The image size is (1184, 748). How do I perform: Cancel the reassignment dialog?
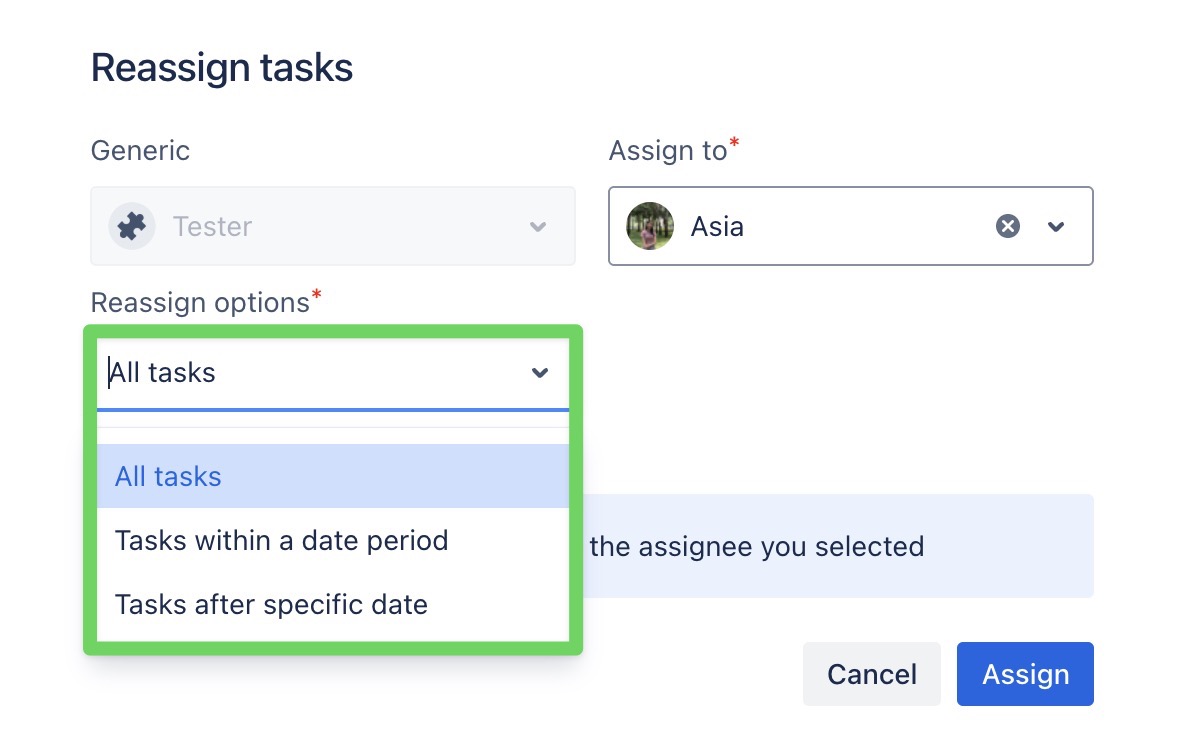[x=871, y=674]
